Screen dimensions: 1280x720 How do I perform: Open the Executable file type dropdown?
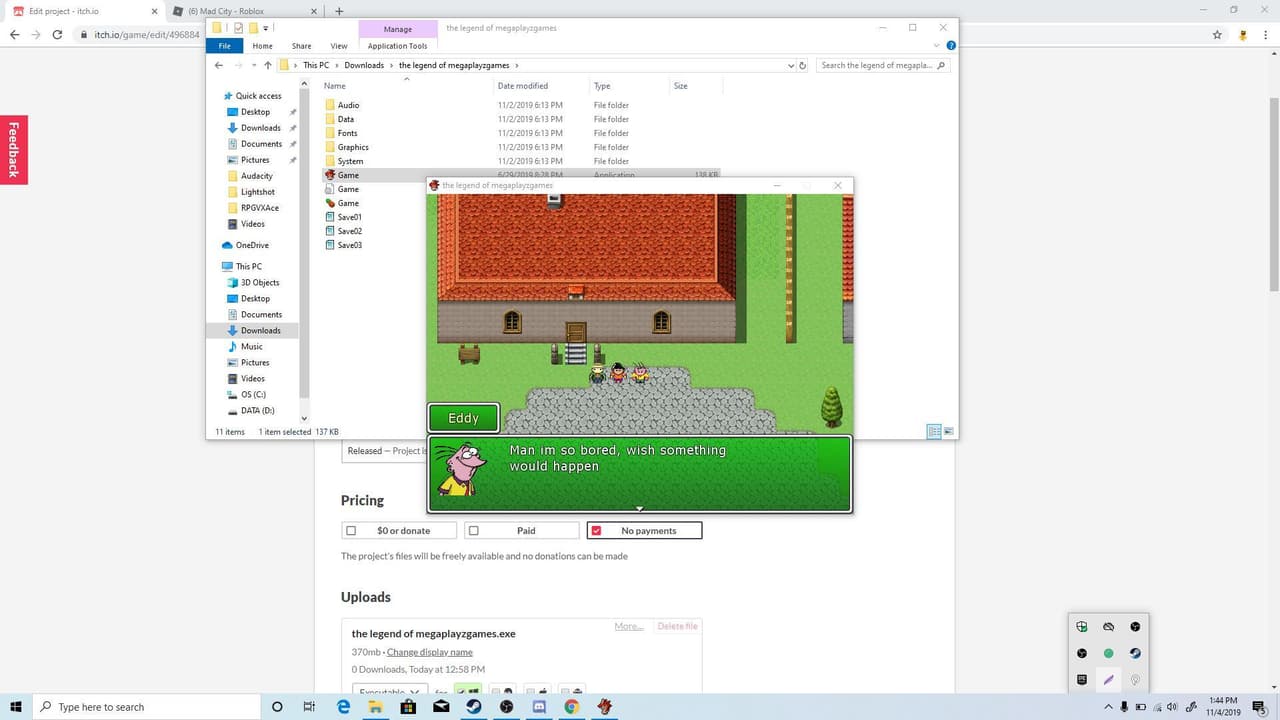[x=390, y=691]
